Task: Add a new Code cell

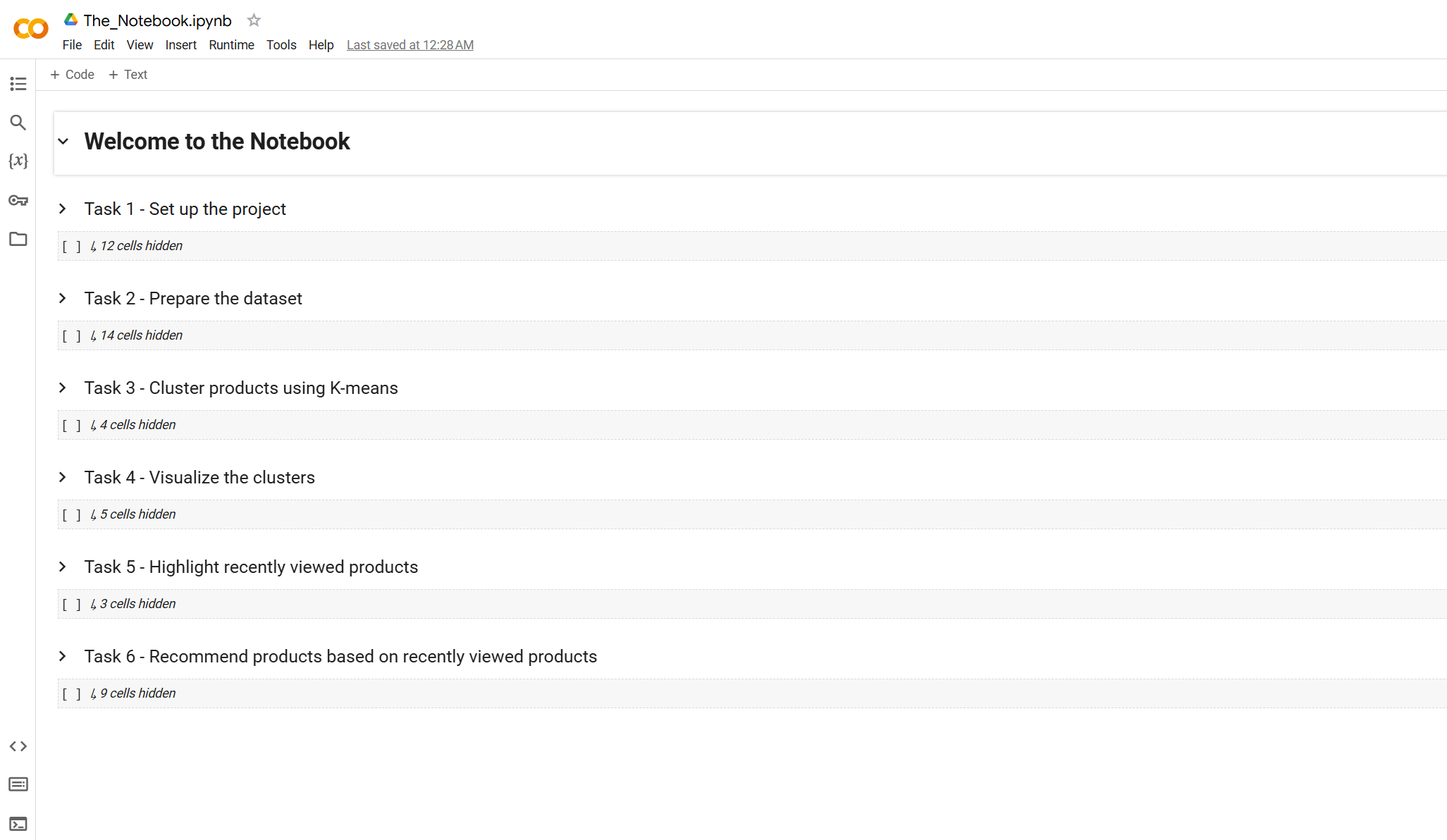Action: pos(72,75)
